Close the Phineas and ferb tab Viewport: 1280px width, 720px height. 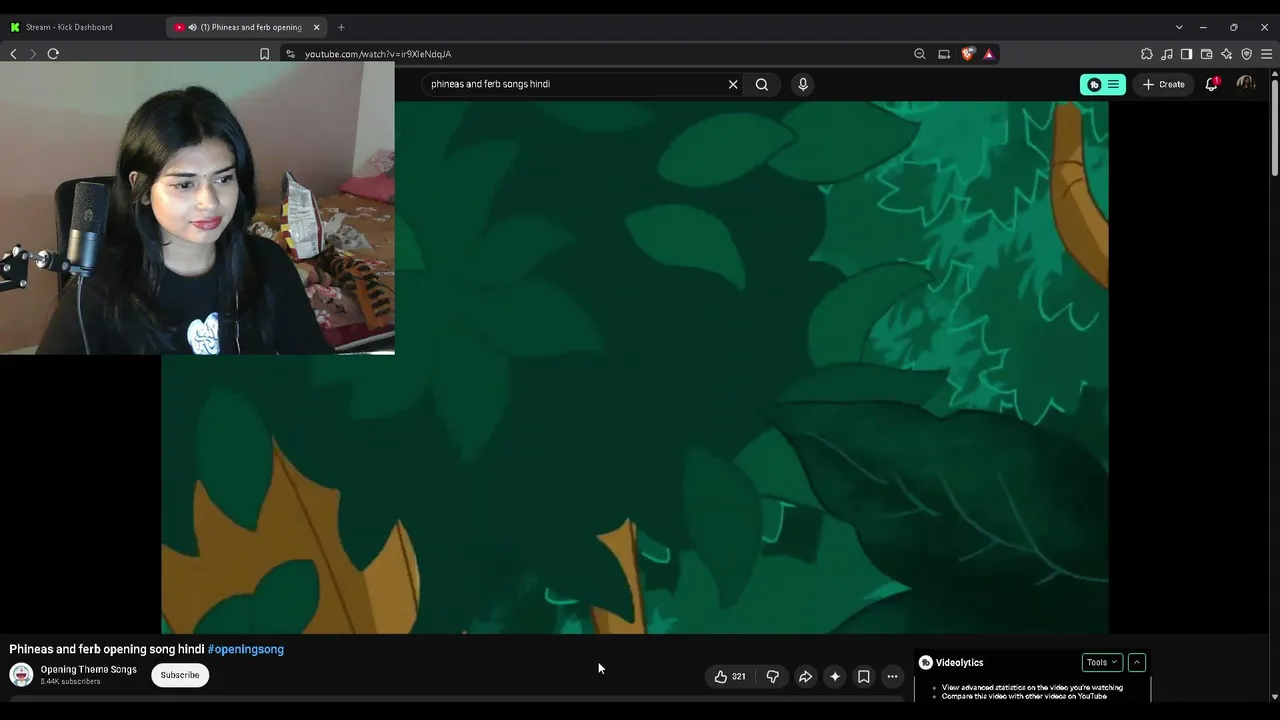317,27
